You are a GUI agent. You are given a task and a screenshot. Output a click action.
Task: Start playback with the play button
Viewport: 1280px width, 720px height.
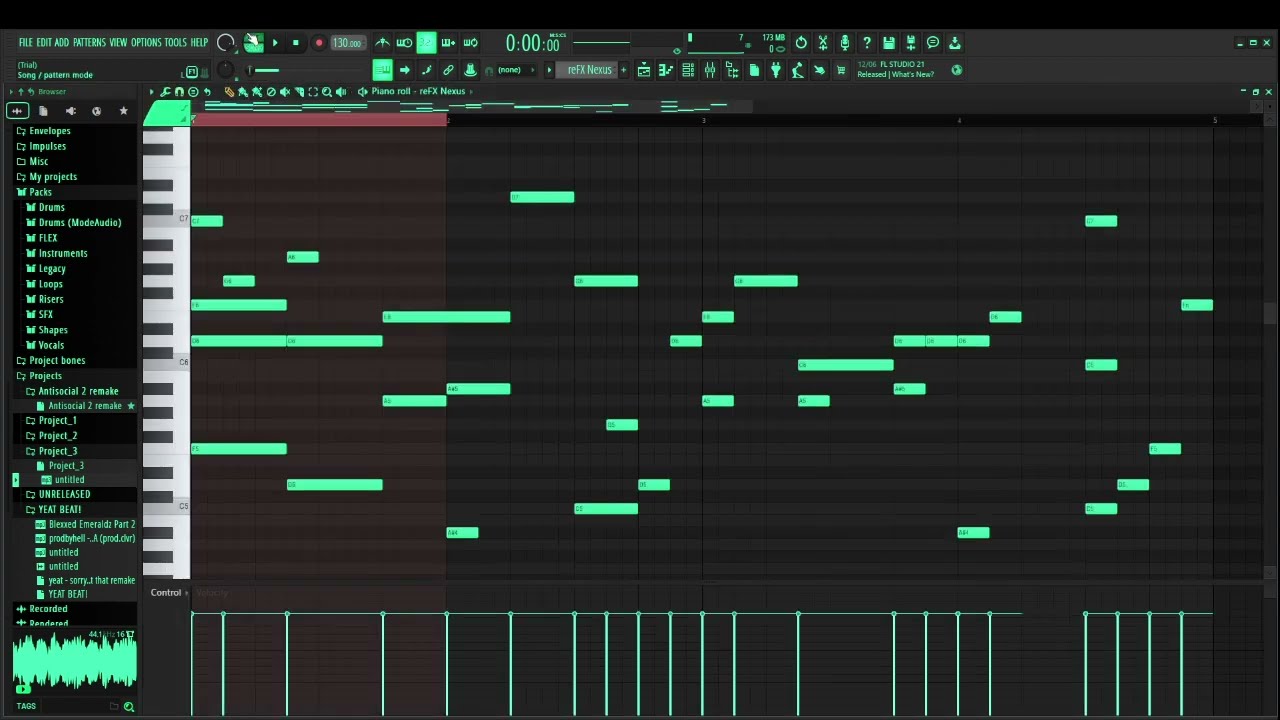275,43
